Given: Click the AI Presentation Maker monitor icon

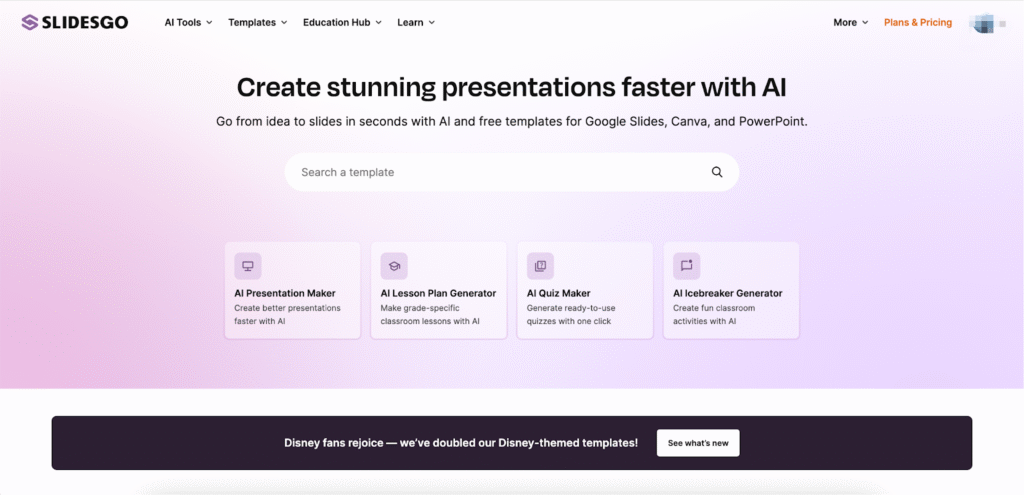Looking at the screenshot, I should tap(247, 266).
